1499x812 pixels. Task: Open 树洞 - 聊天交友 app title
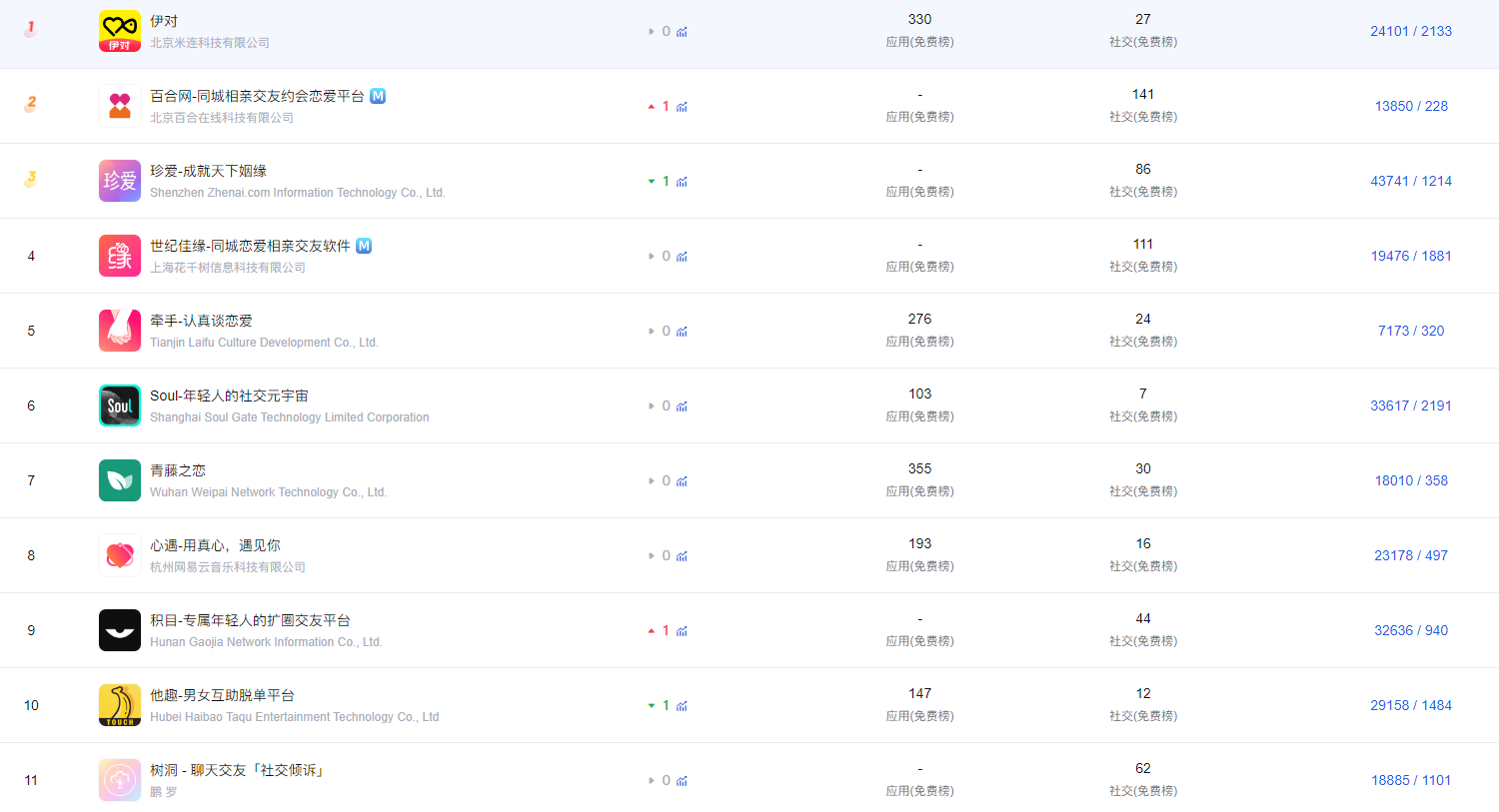tap(237, 770)
